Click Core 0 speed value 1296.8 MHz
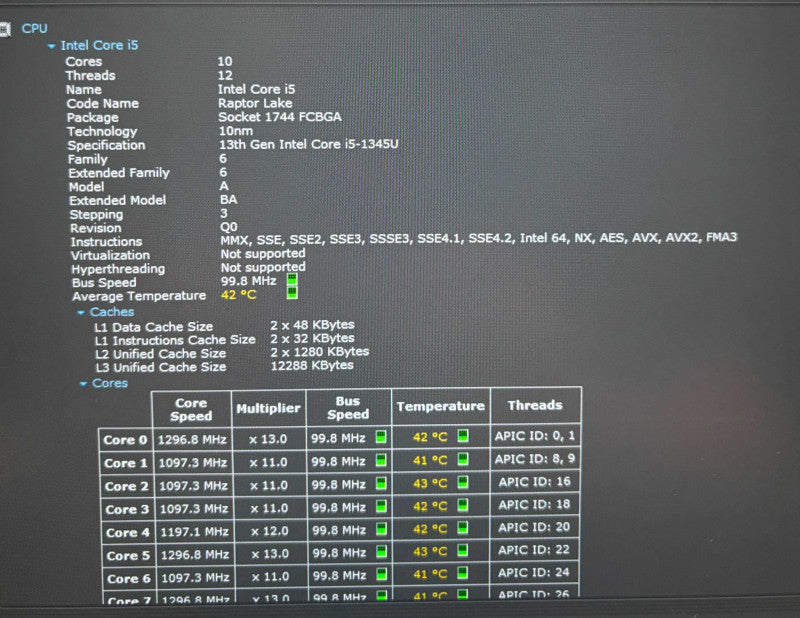 click(x=192, y=439)
